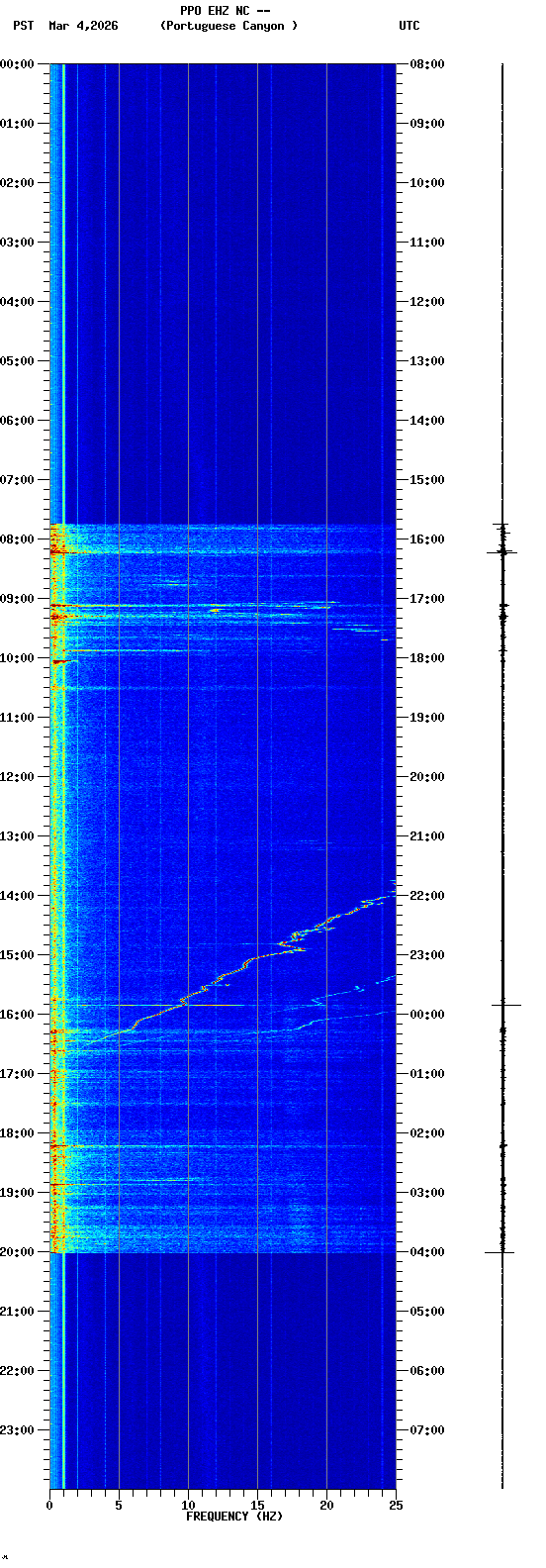This screenshot has height=1568, width=546.
Task: Click the UTC axis '11:00' label
Action: click(427, 243)
